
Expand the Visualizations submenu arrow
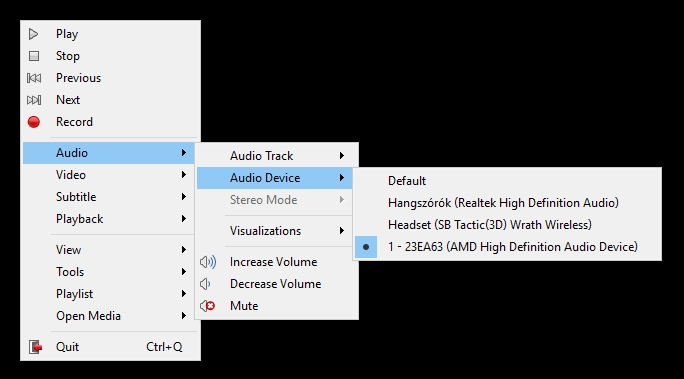[x=342, y=231]
